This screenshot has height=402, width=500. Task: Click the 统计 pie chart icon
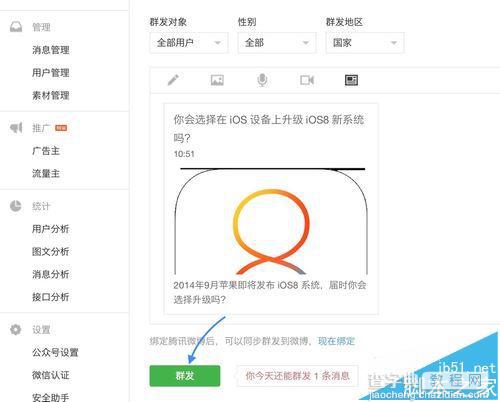[16, 206]
